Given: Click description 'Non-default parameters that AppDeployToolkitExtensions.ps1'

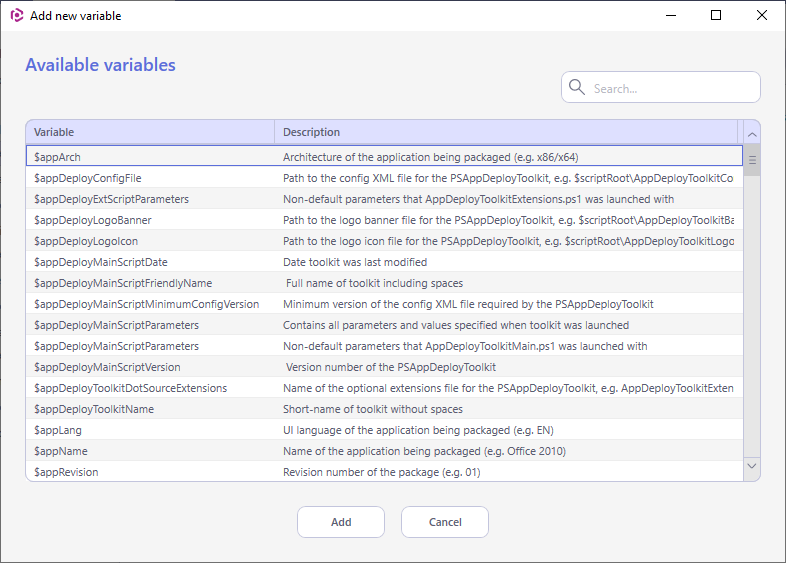Looking at the screenshot, I should 478,200.
